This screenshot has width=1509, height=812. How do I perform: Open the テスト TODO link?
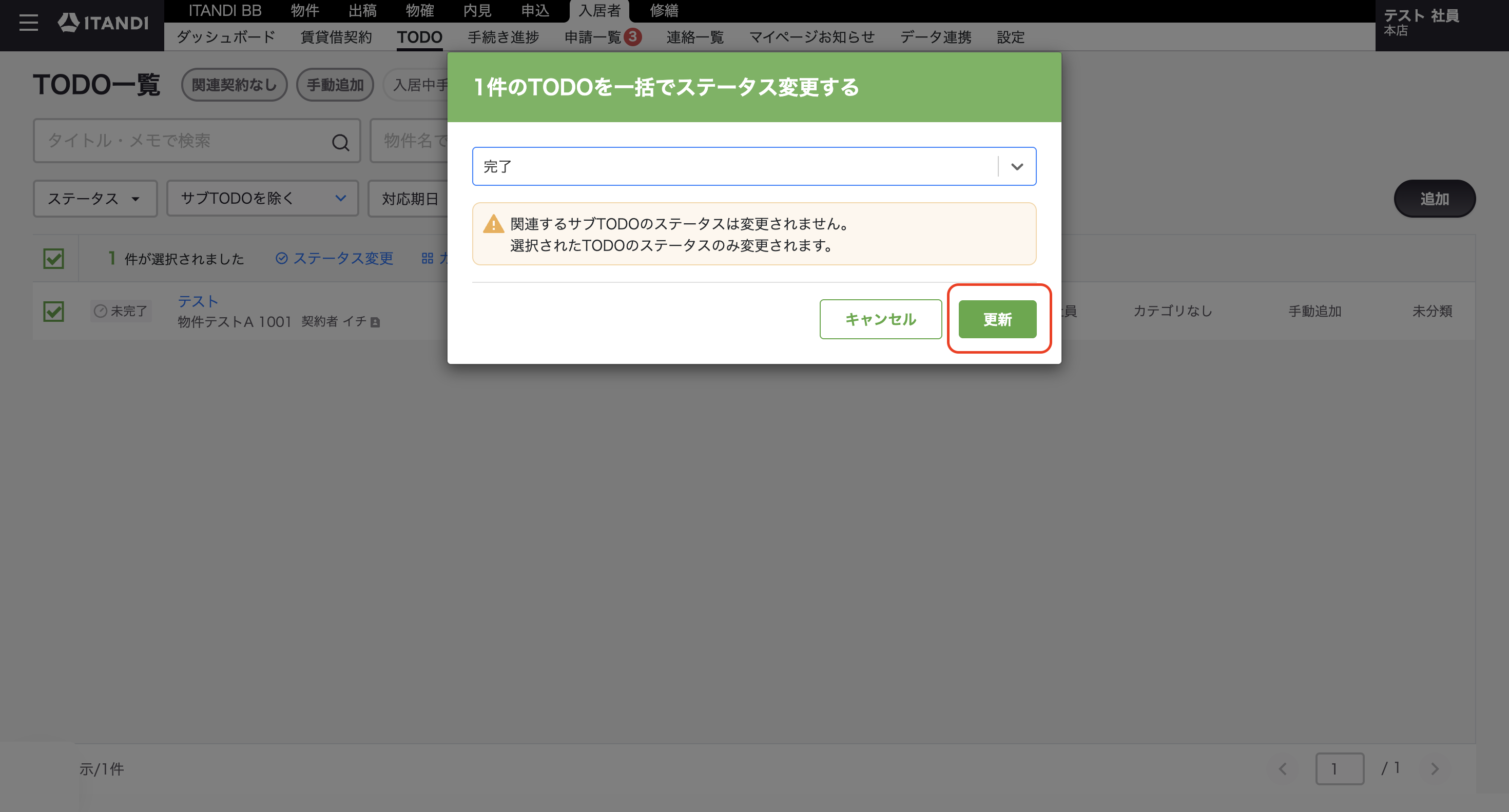pos(198,301)
